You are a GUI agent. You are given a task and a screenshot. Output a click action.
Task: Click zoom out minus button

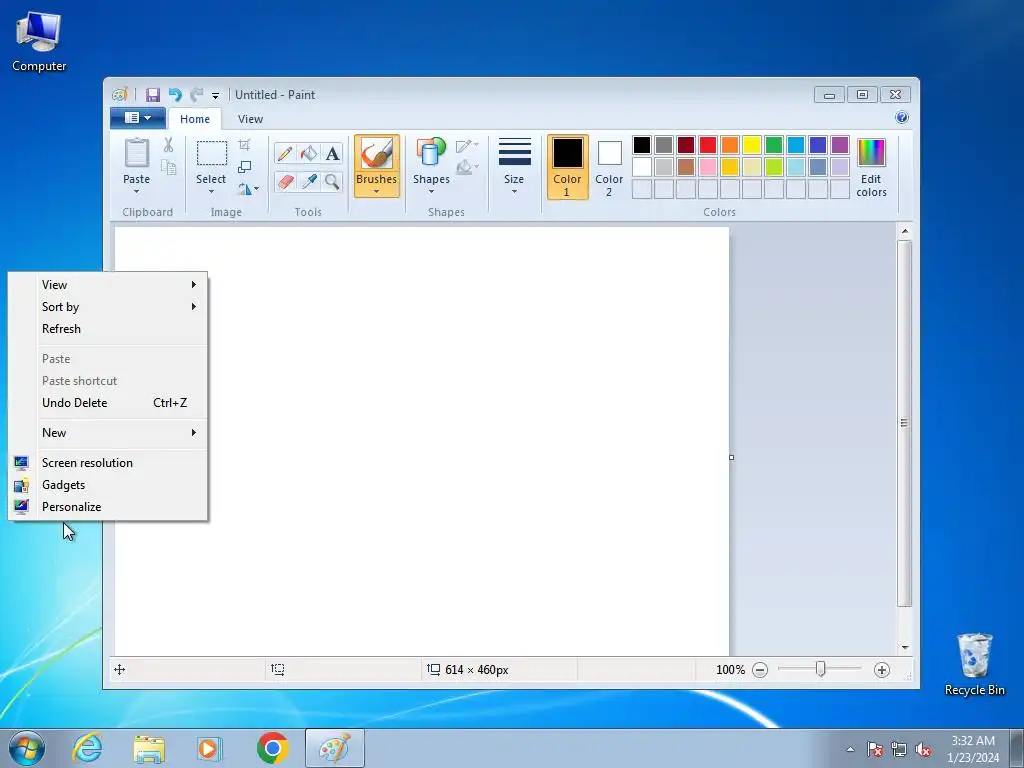click(760, 670)
